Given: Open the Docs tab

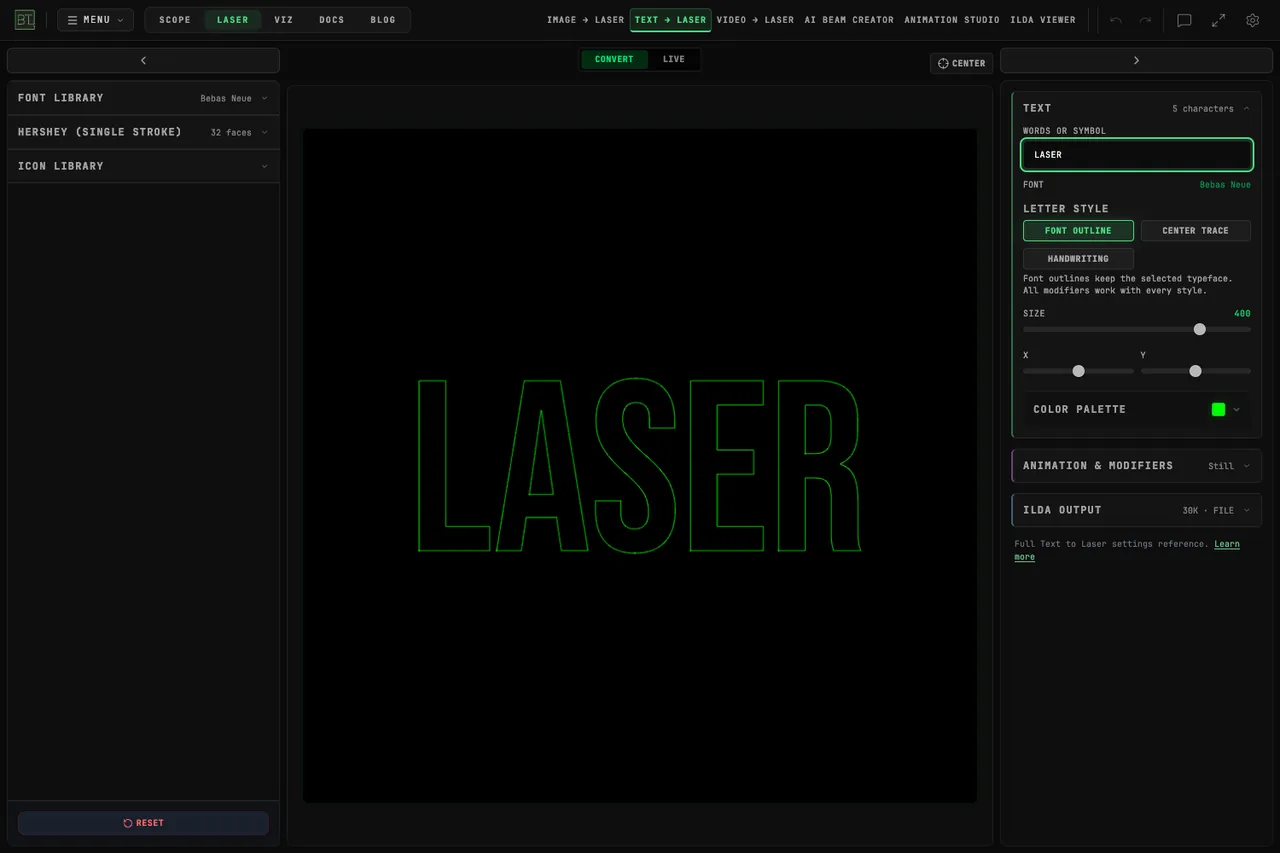Looking at the screenshot, I should coord(332,20).
